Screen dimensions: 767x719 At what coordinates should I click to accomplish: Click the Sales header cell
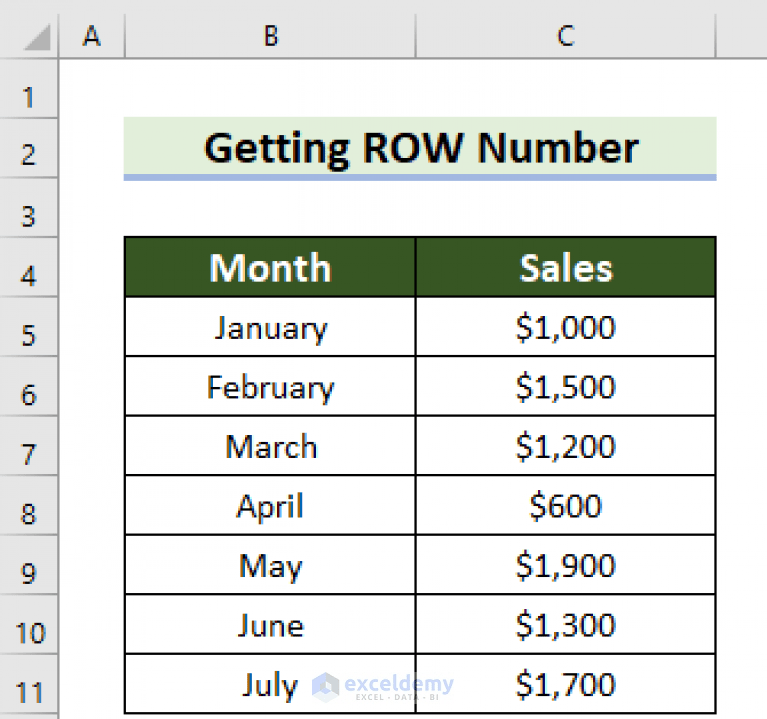(x=565, y=268)
